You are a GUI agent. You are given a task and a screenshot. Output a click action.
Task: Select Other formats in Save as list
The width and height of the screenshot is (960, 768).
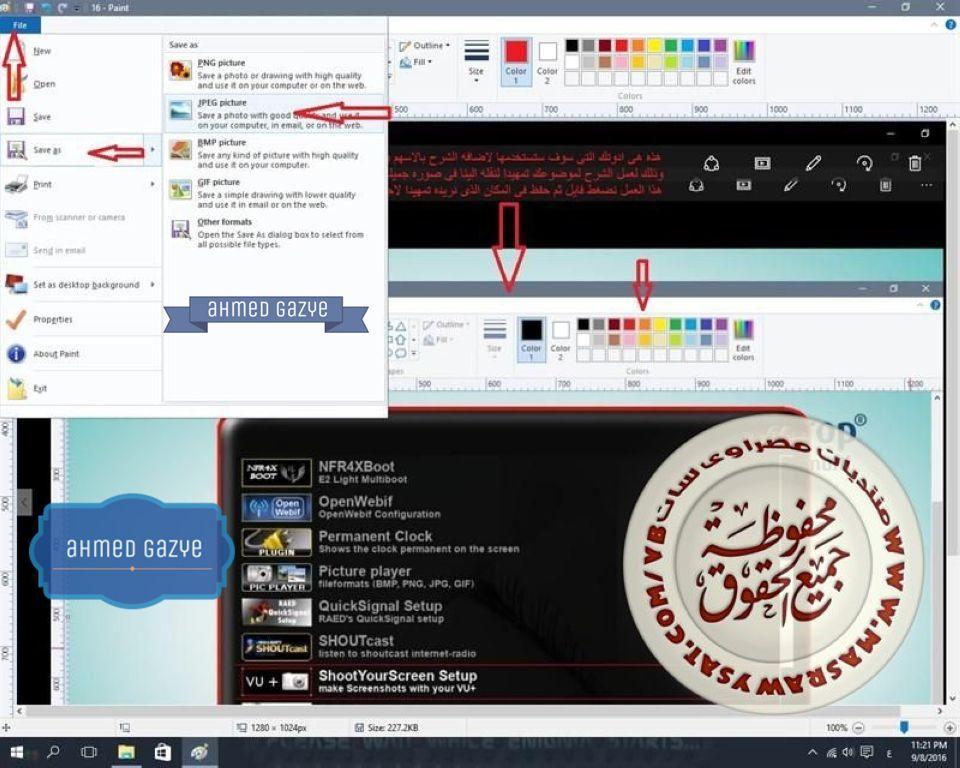275,233
